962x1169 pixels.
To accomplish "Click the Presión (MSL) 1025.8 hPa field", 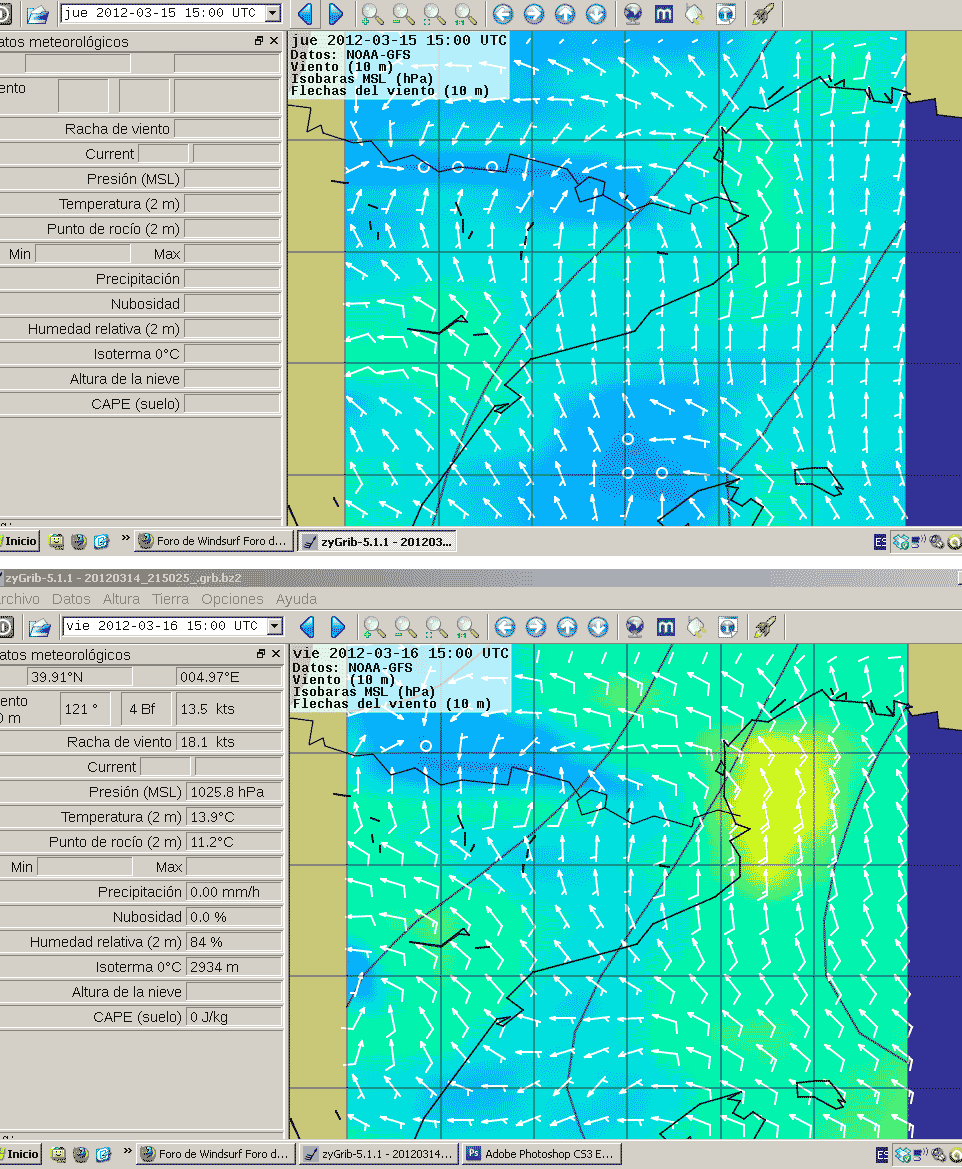I will click(232, 792).
